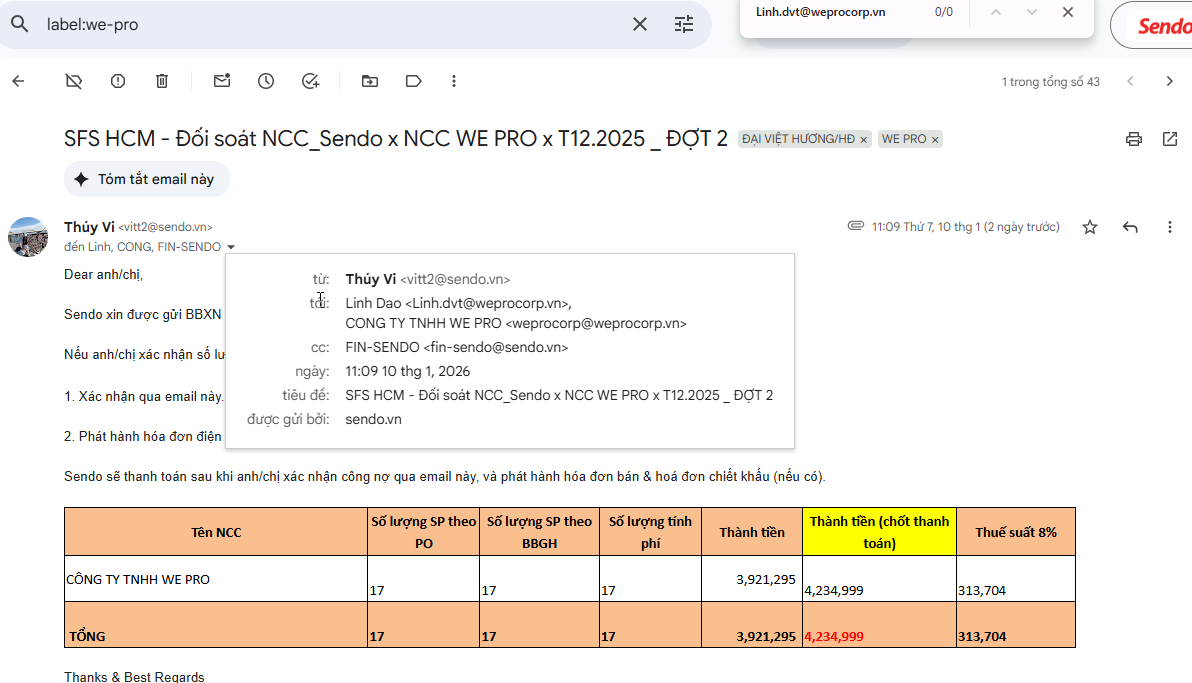
Task: Go back to the email list
Action: point(19,81)
